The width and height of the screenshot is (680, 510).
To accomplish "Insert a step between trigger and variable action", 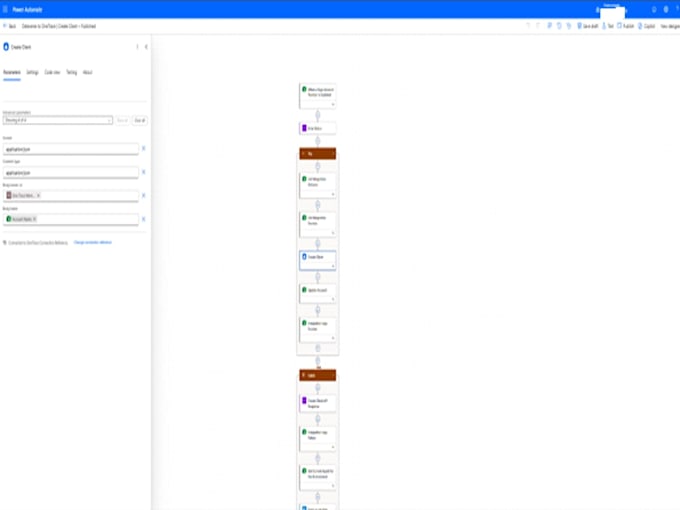I will click(x=317, y=115).
